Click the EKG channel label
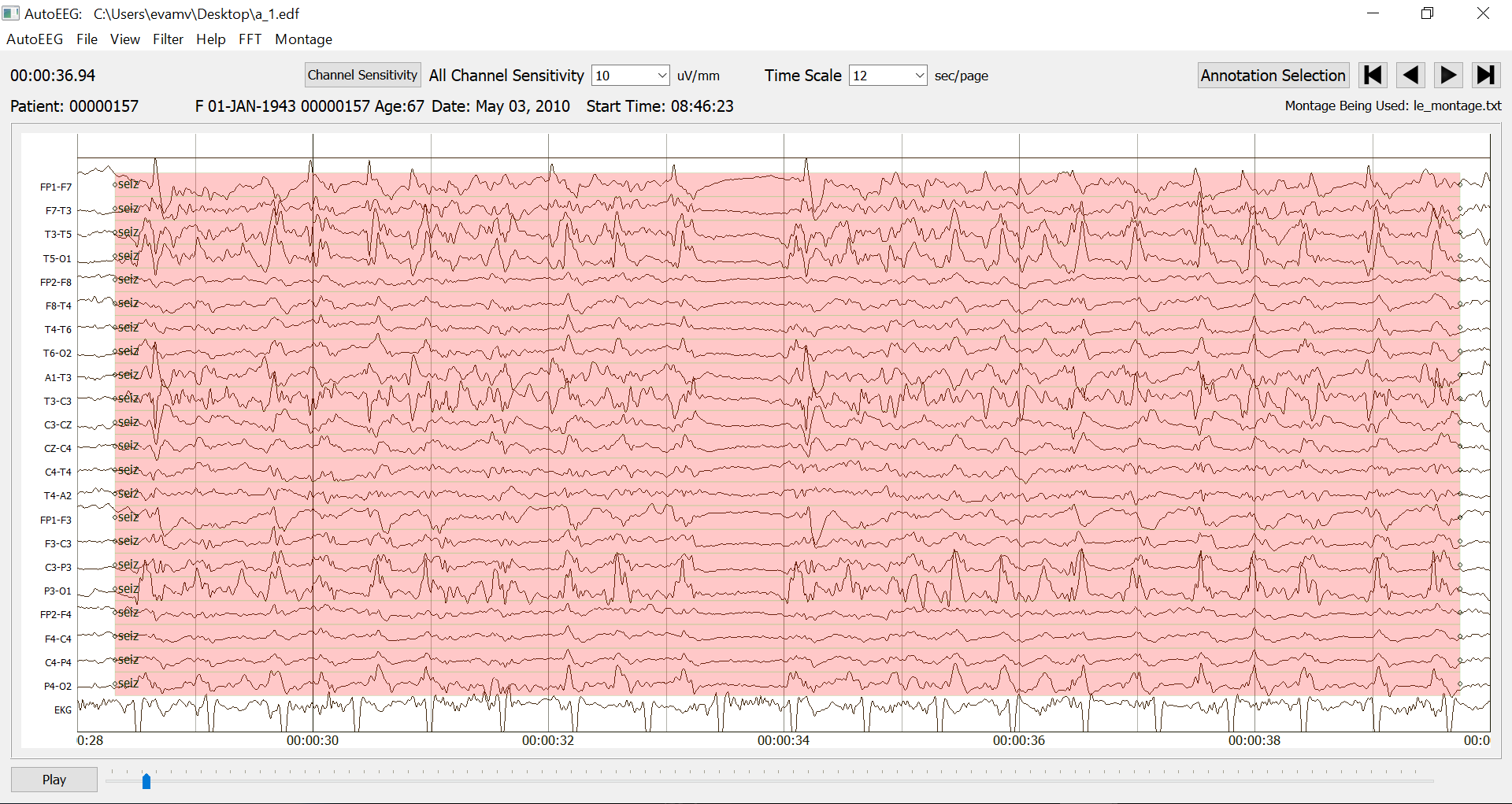1512x804 pixels. (63, 710)
